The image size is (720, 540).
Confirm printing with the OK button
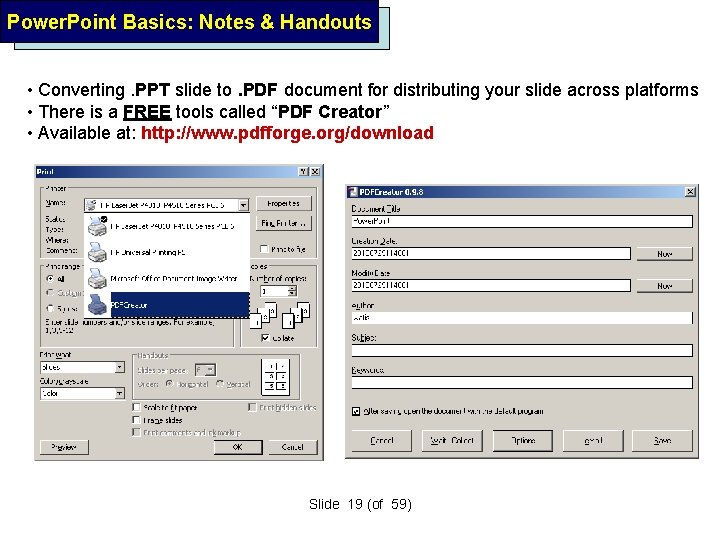[x=238, y=447]
